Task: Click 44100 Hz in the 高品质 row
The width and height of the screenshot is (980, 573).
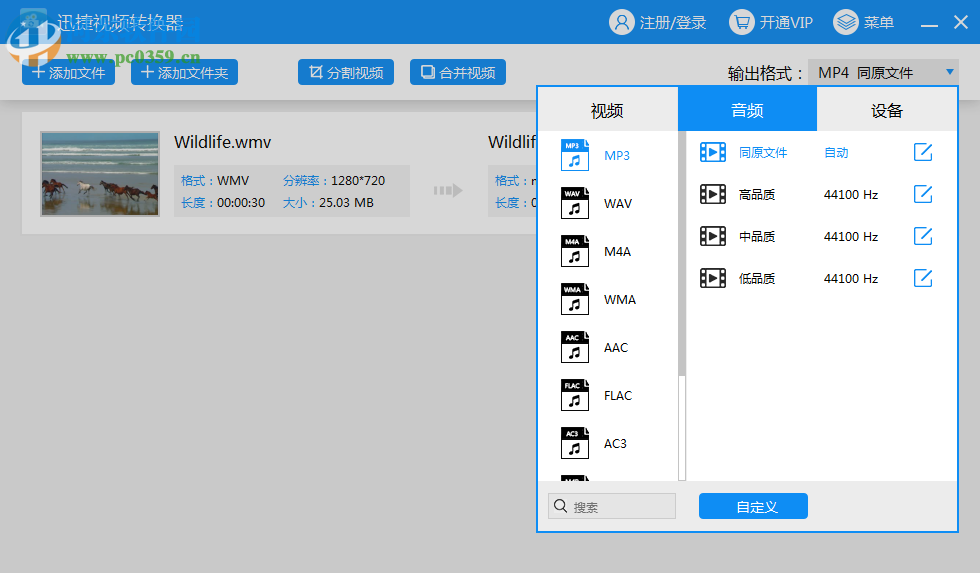Action: point(851,194)
